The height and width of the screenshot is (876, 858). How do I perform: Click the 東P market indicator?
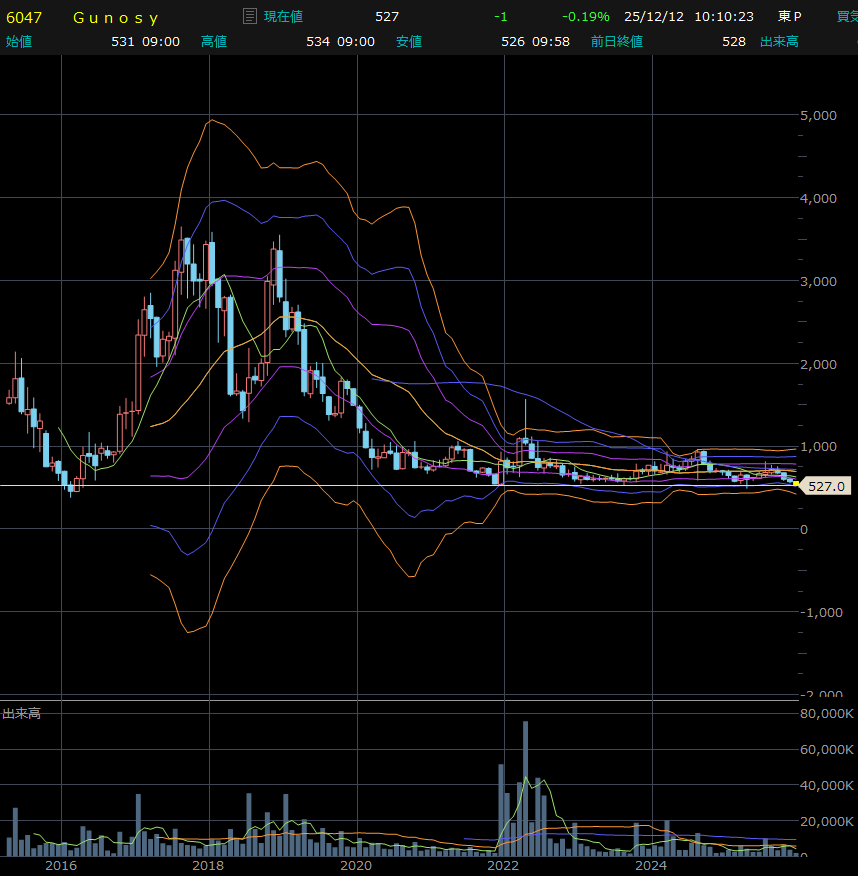tap(790, 17)
